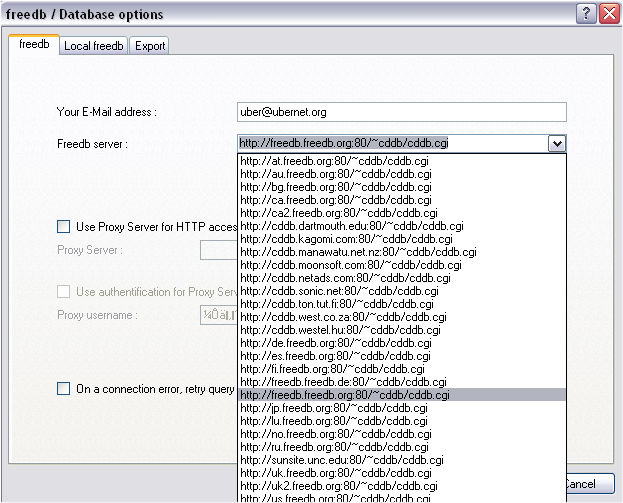This screenshot has height=503, width=623.
Task: Close the Database options dialog
Action: (x=608, y=14)
